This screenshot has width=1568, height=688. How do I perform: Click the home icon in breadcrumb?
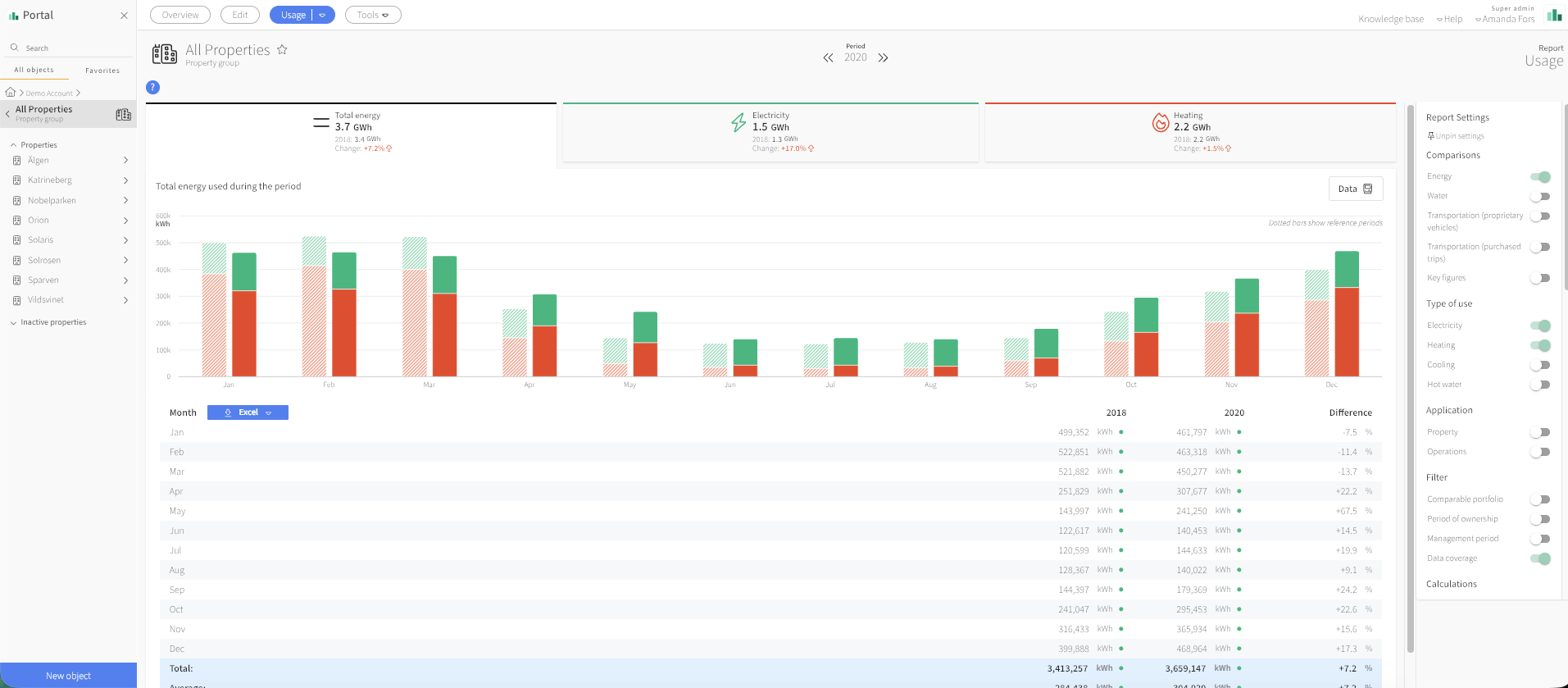pyautogui.click(x=11, y=93)
